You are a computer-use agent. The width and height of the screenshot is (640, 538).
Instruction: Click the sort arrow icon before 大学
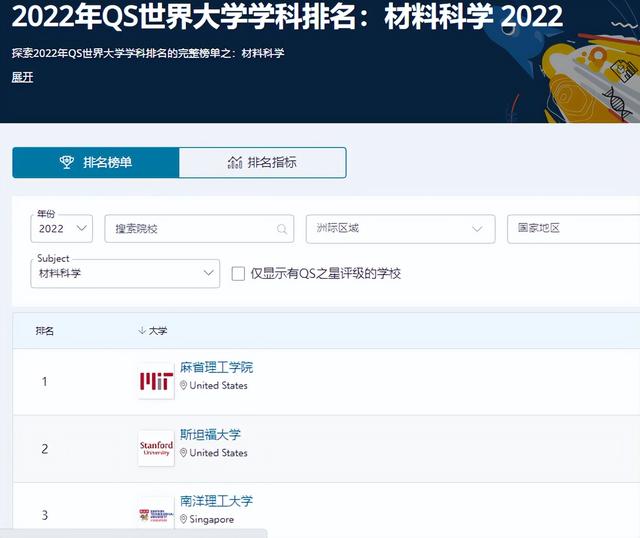coord(142,330)
